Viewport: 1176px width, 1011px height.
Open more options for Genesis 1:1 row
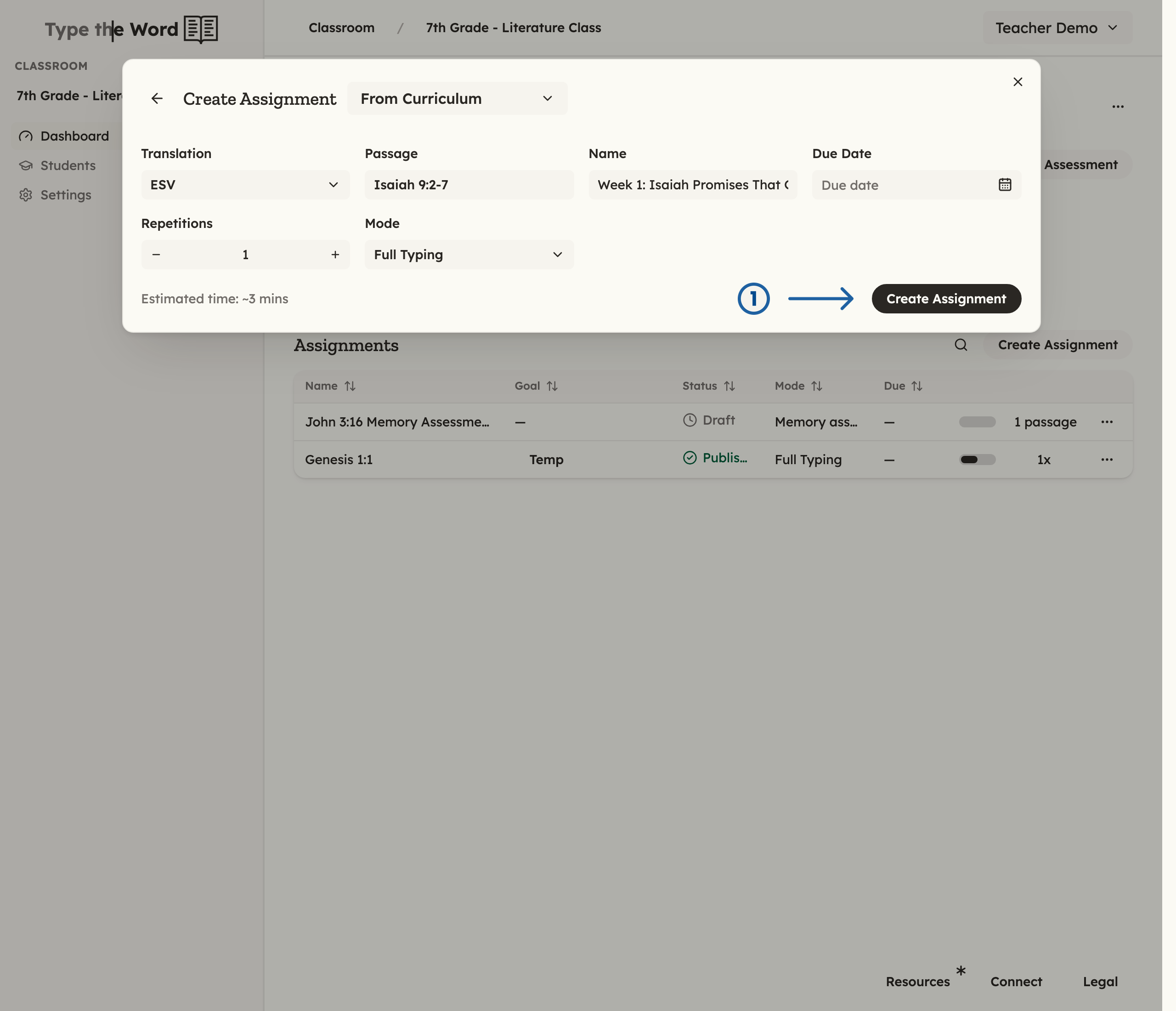(1107, 459)
